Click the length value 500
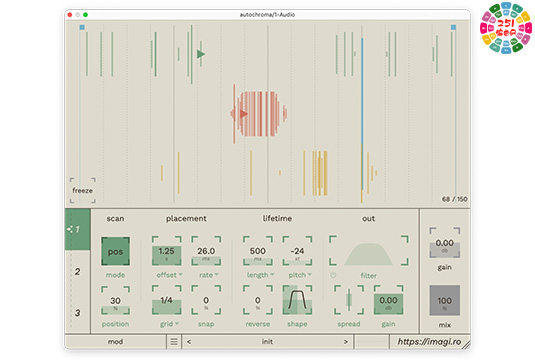This screenshot has width=535, height=363. 258,251
